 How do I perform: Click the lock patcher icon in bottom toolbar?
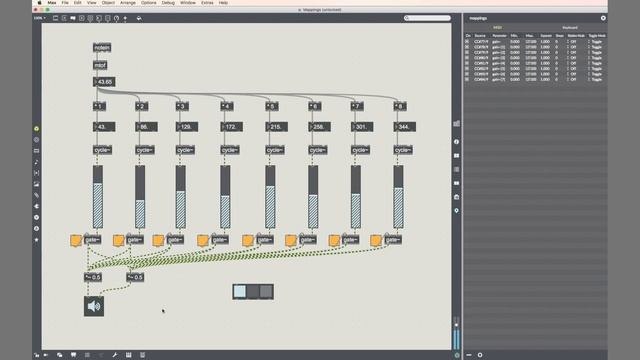(36, 355)
